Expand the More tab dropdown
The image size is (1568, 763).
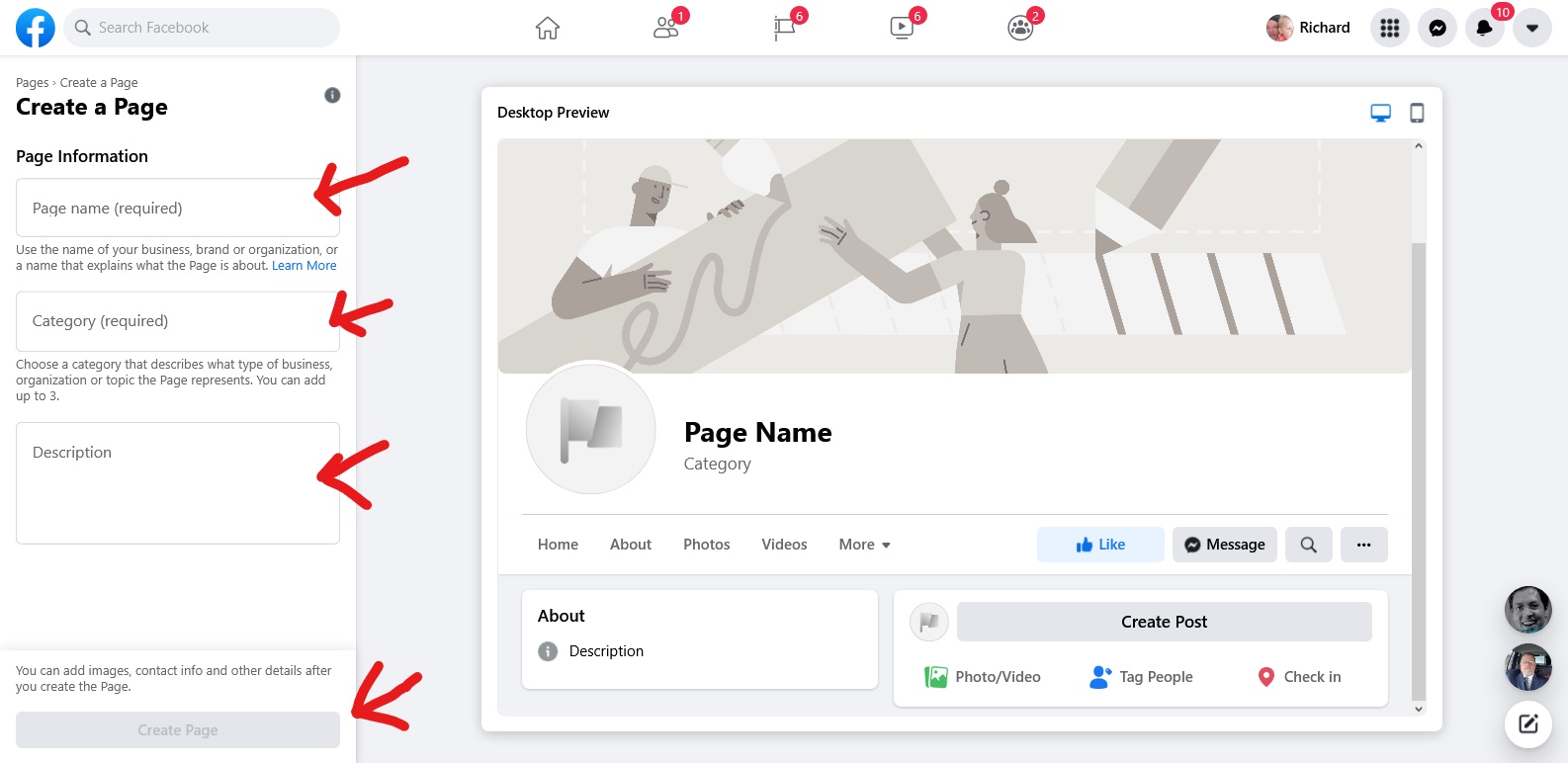(x=865, y=545)
